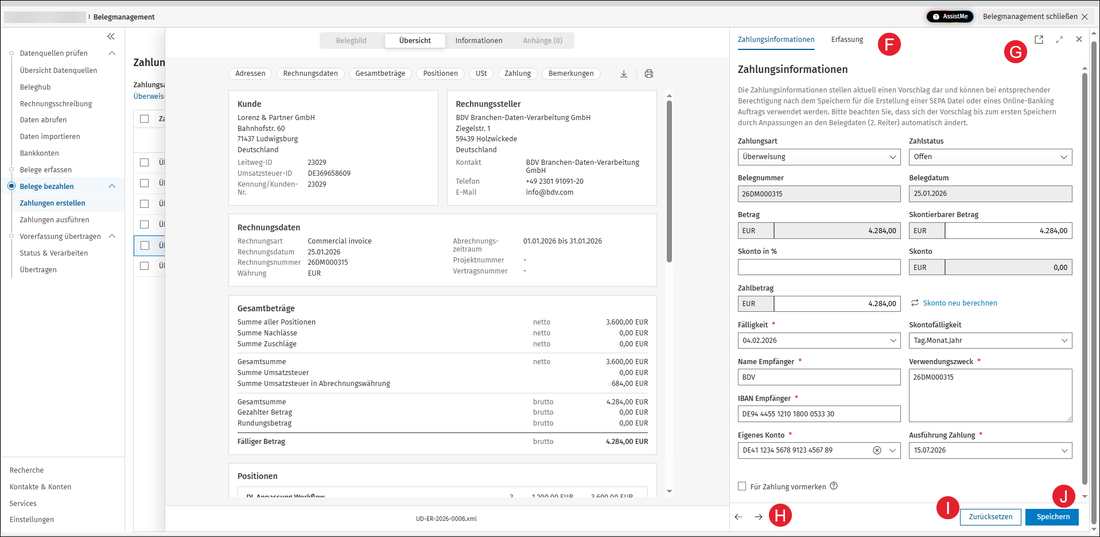
Task: Open Belege erfassen in sidebar
Action: [x=46, y=170]
